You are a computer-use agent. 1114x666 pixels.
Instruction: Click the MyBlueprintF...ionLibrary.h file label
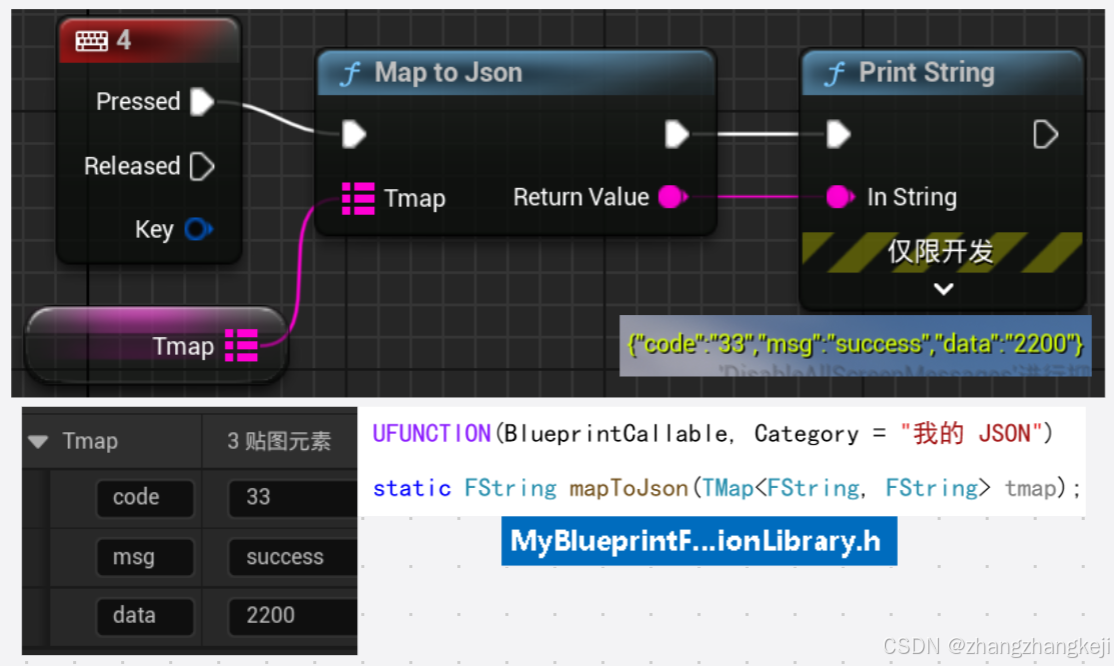click(699, 542)
